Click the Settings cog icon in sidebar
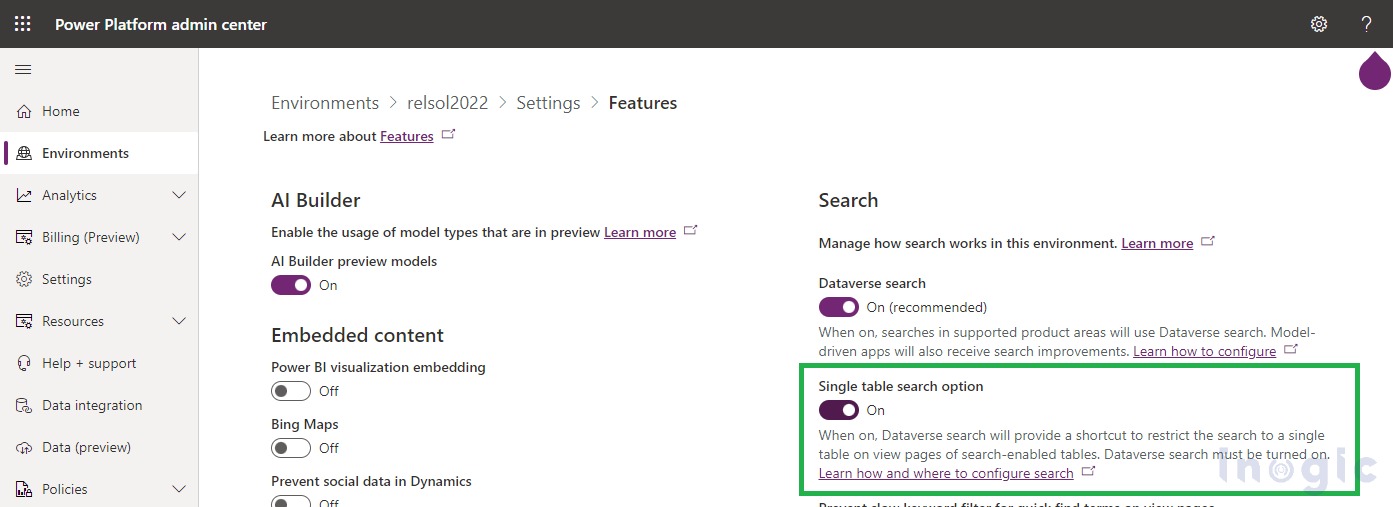 click(24, 279)
